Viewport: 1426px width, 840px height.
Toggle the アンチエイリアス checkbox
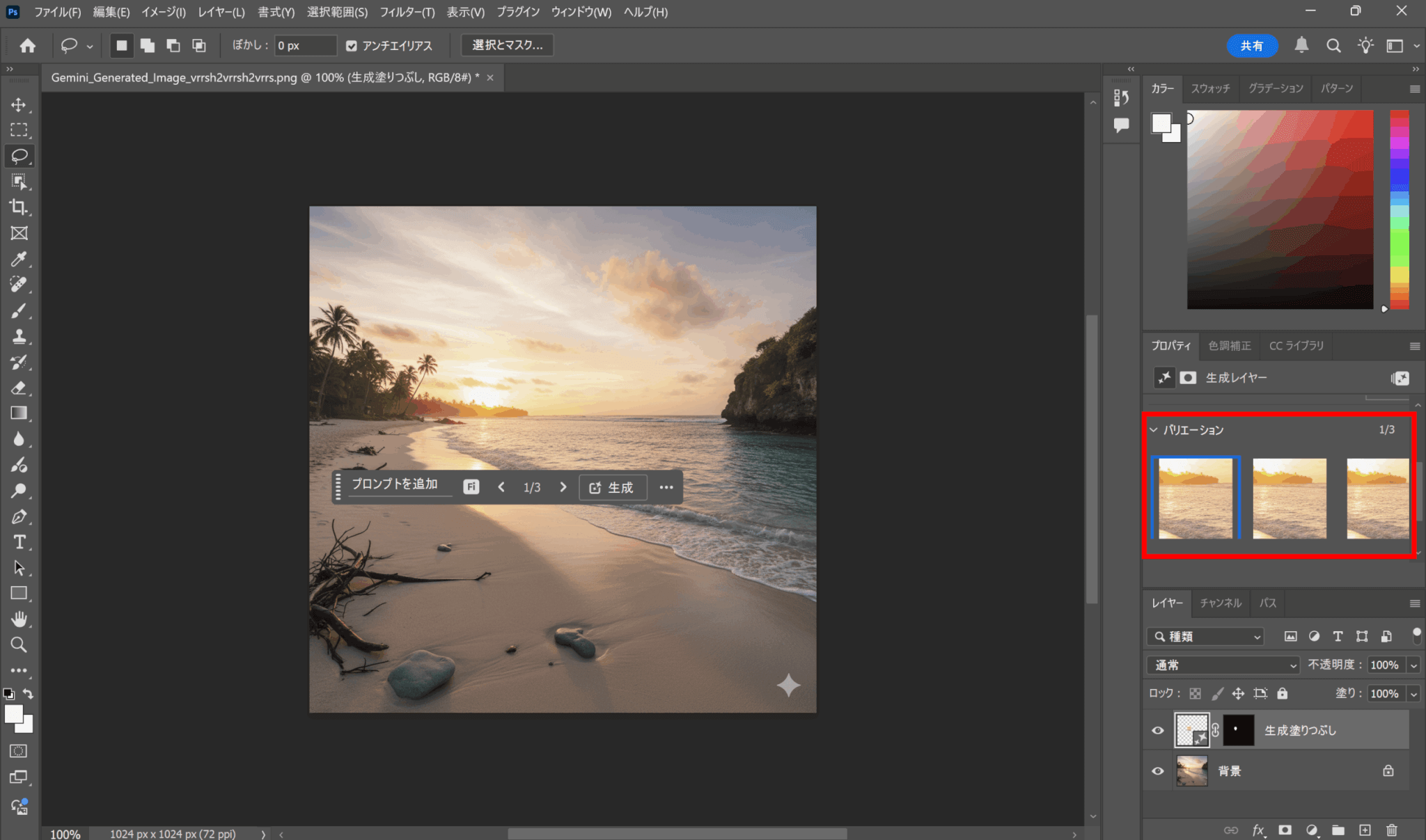352,46
